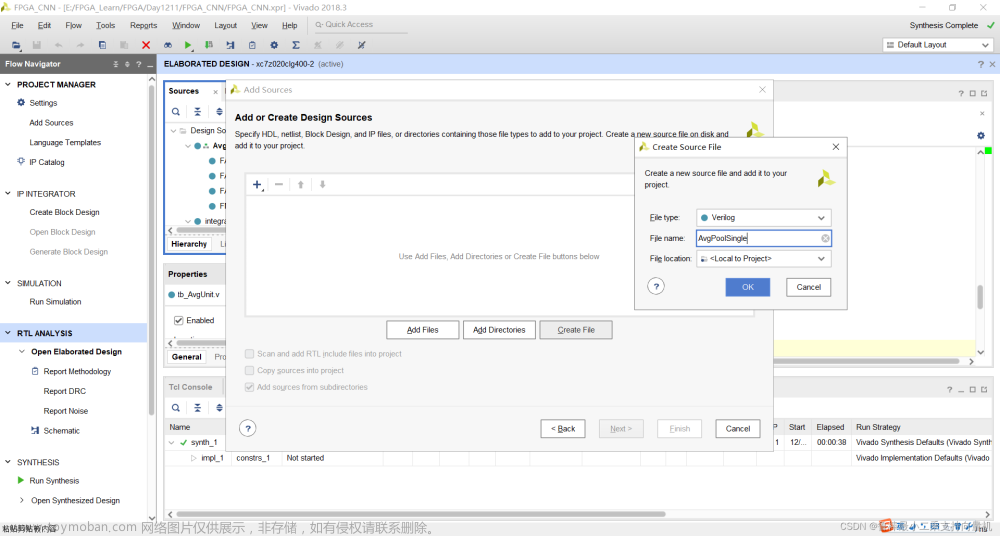
Task: Click the clipboard reports toolbar icon
Action: pyautogui.click(x=252, y=45)
